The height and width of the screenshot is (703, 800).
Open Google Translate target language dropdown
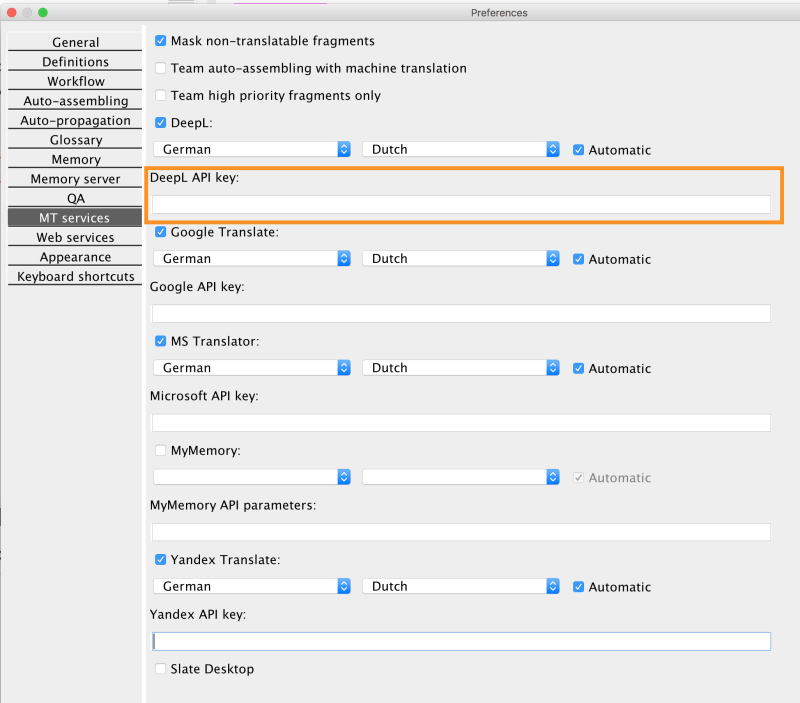tap(461, 258)
